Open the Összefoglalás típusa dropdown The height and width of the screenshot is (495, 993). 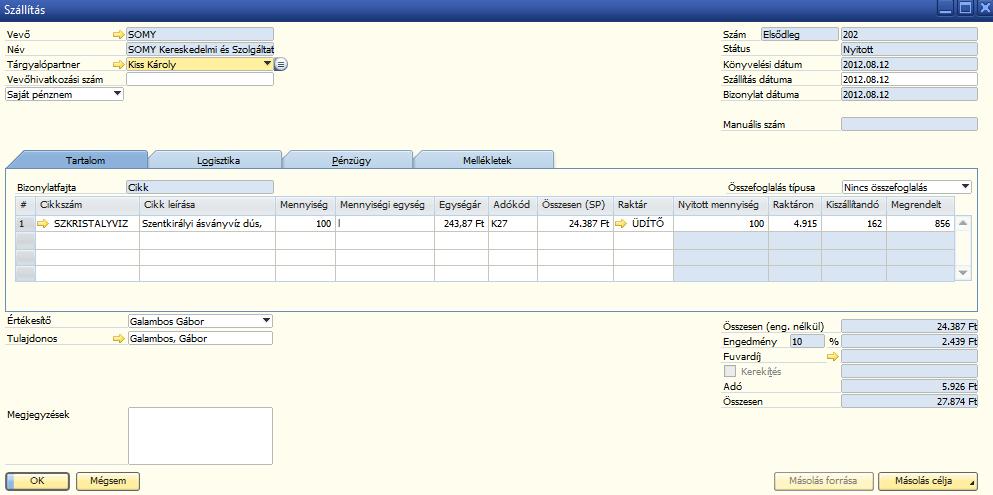pyautogui.click(x=965, y=187)
